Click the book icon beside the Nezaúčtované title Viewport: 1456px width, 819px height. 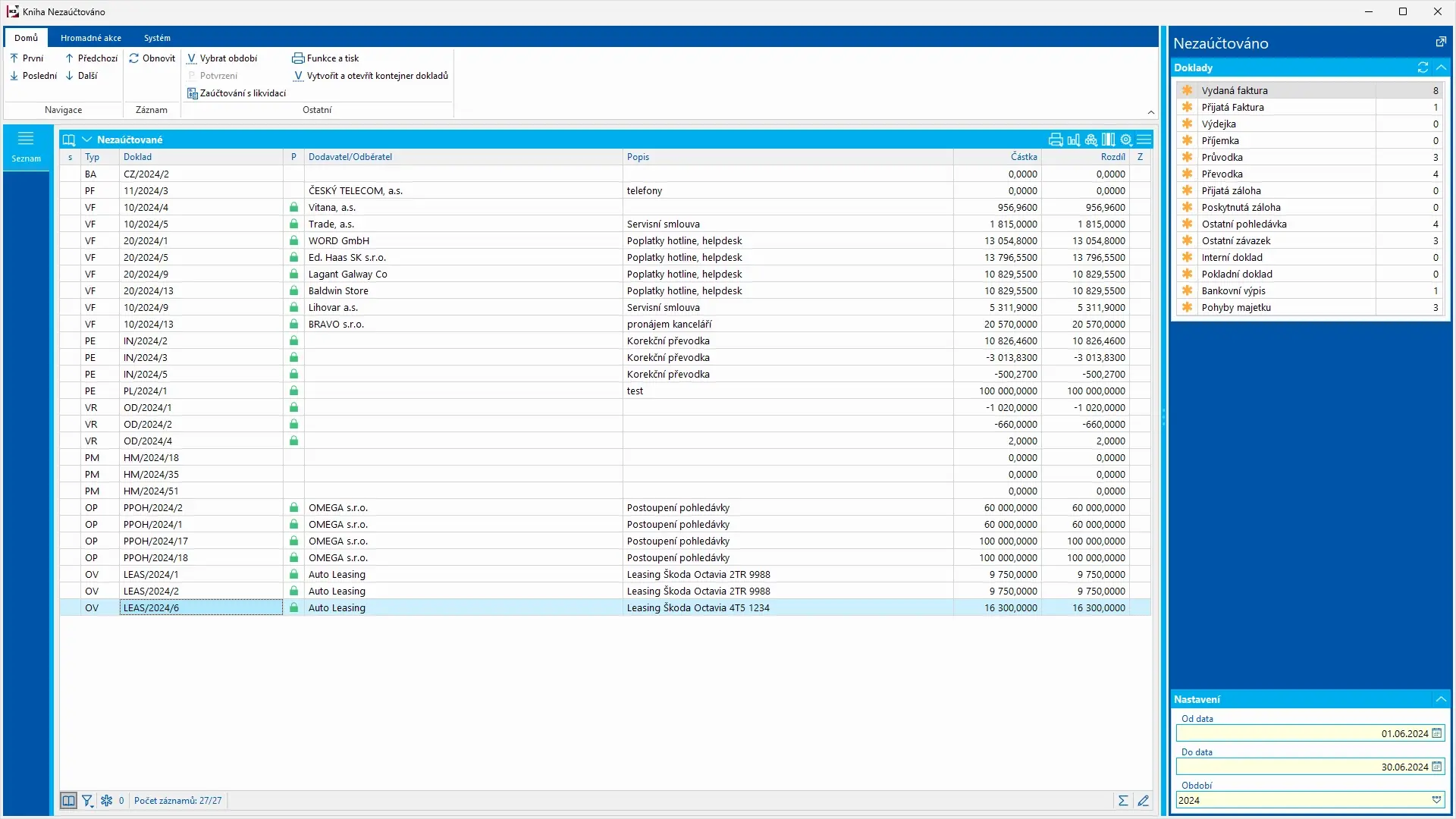coord(69,140)
